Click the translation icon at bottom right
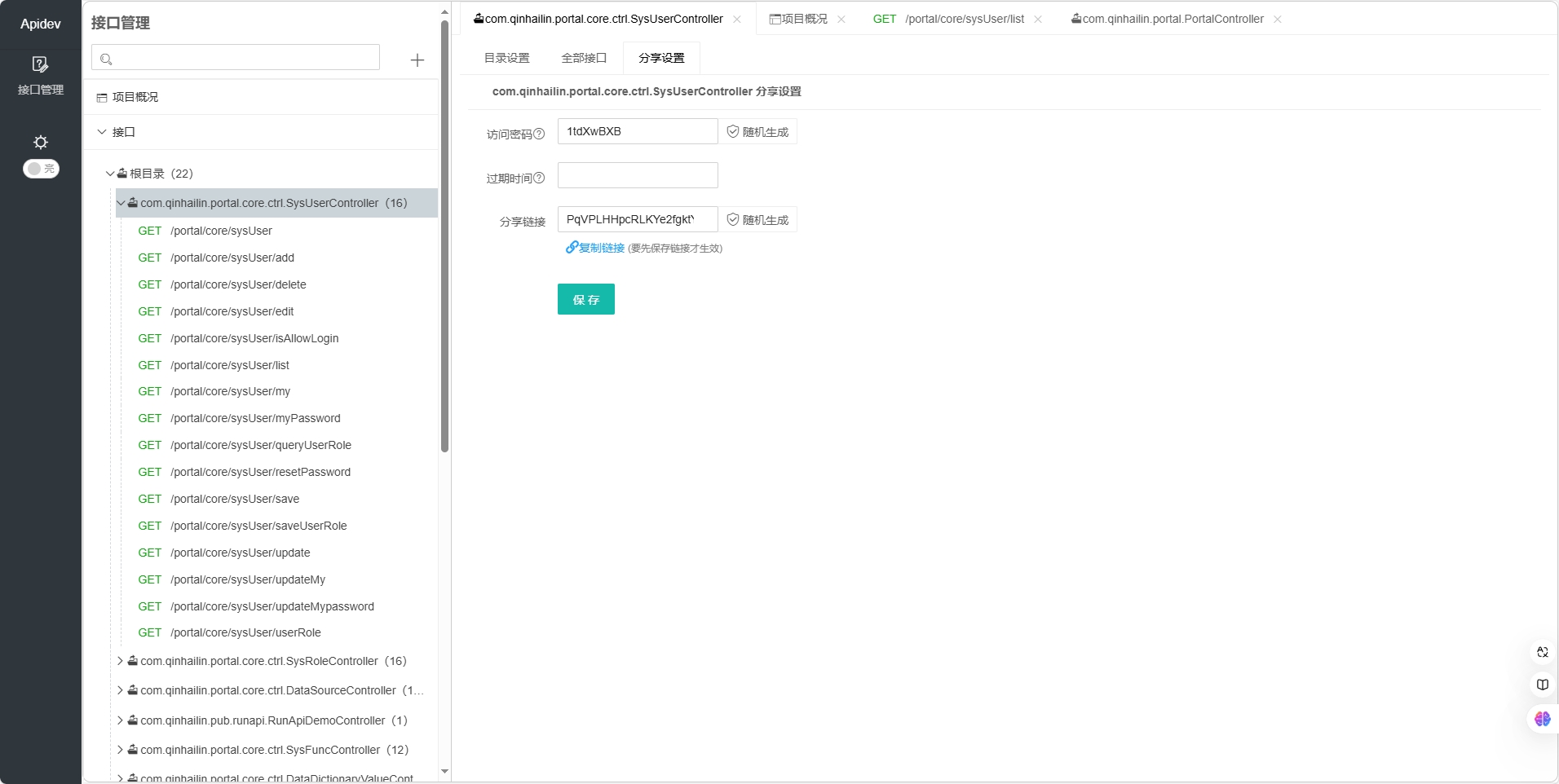This screenshot has width=1559, height=784. pyautogui.click(x=1542, y=652)
